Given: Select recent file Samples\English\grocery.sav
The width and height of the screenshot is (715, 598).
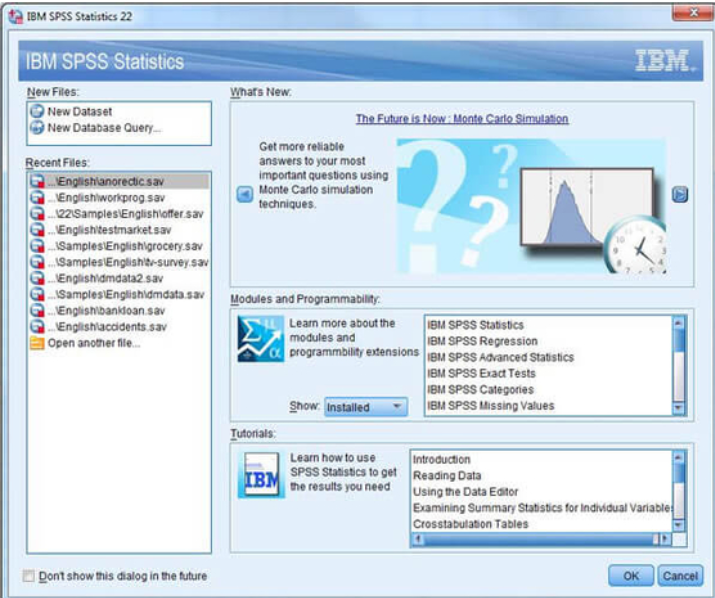Looking at the screenshot, I should pyautogui.click(x=120, y=246).
